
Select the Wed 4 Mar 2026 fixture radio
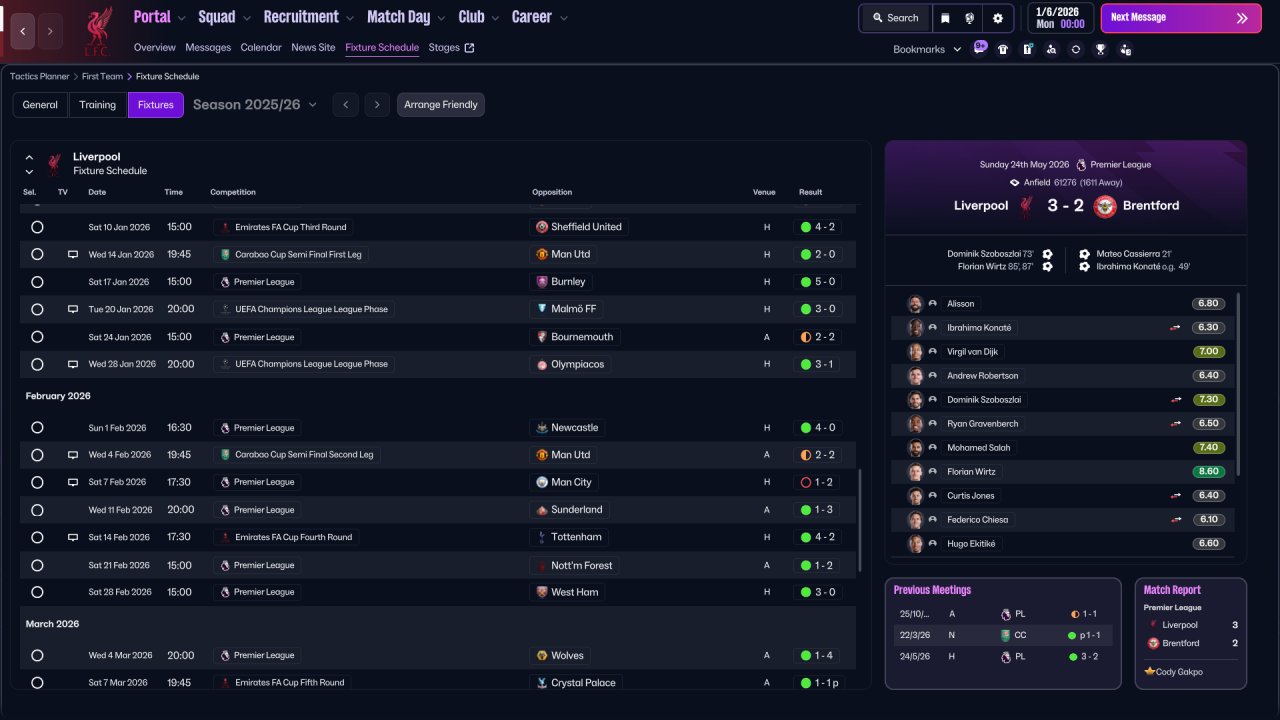pyautogui.click(x=37, y=656)
